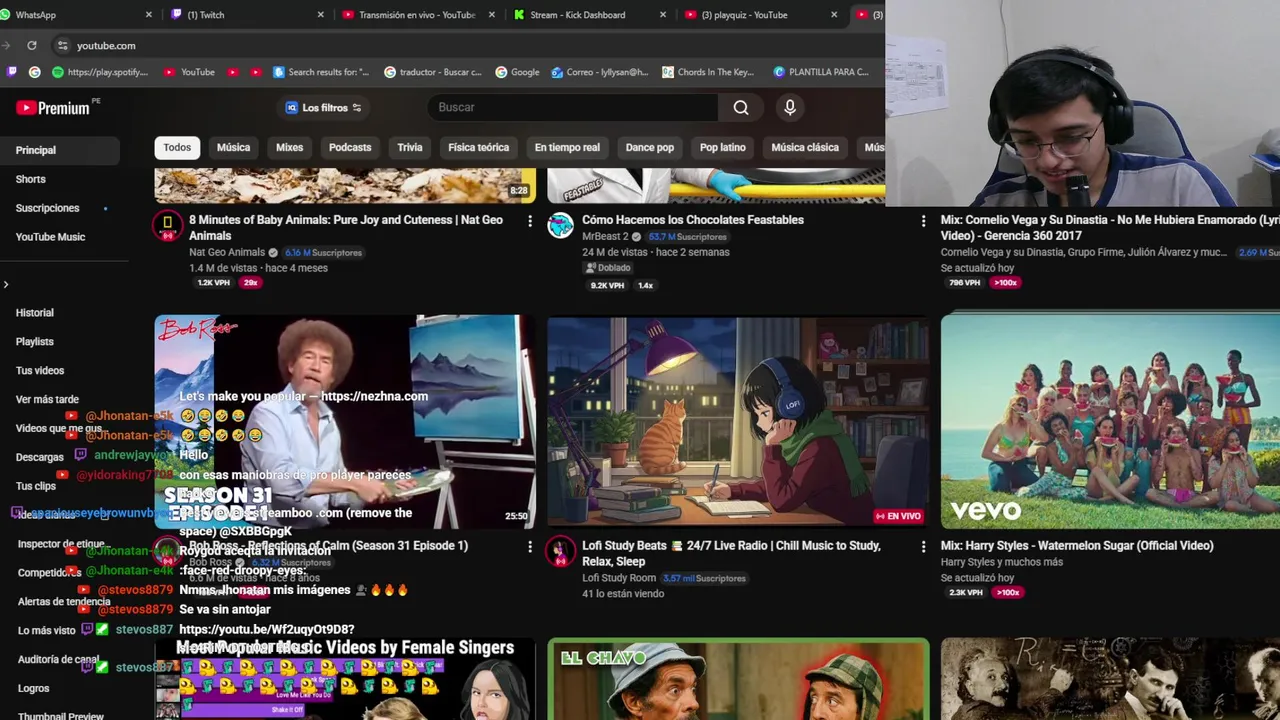Open site info icon beside youtube.com
Screen dimensions: 1280x720
62,45
